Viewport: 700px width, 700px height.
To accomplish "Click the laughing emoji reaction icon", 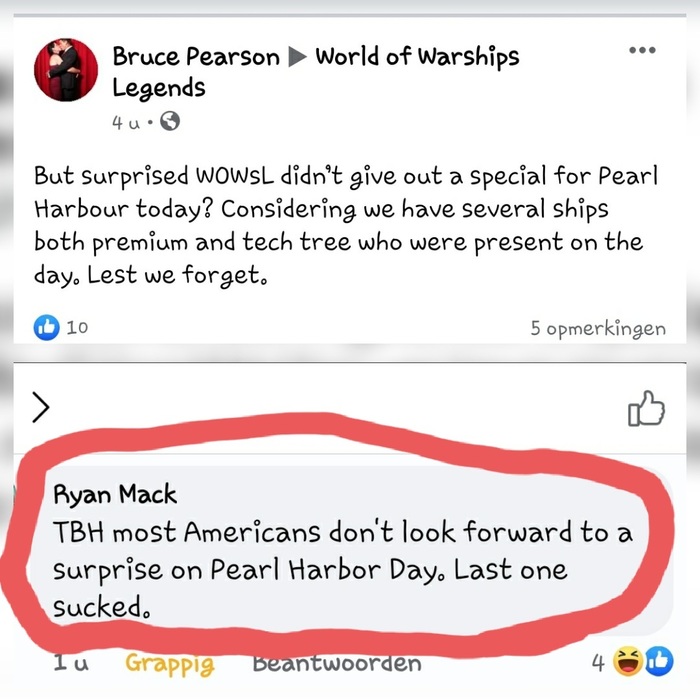I will tap(628, 662).
